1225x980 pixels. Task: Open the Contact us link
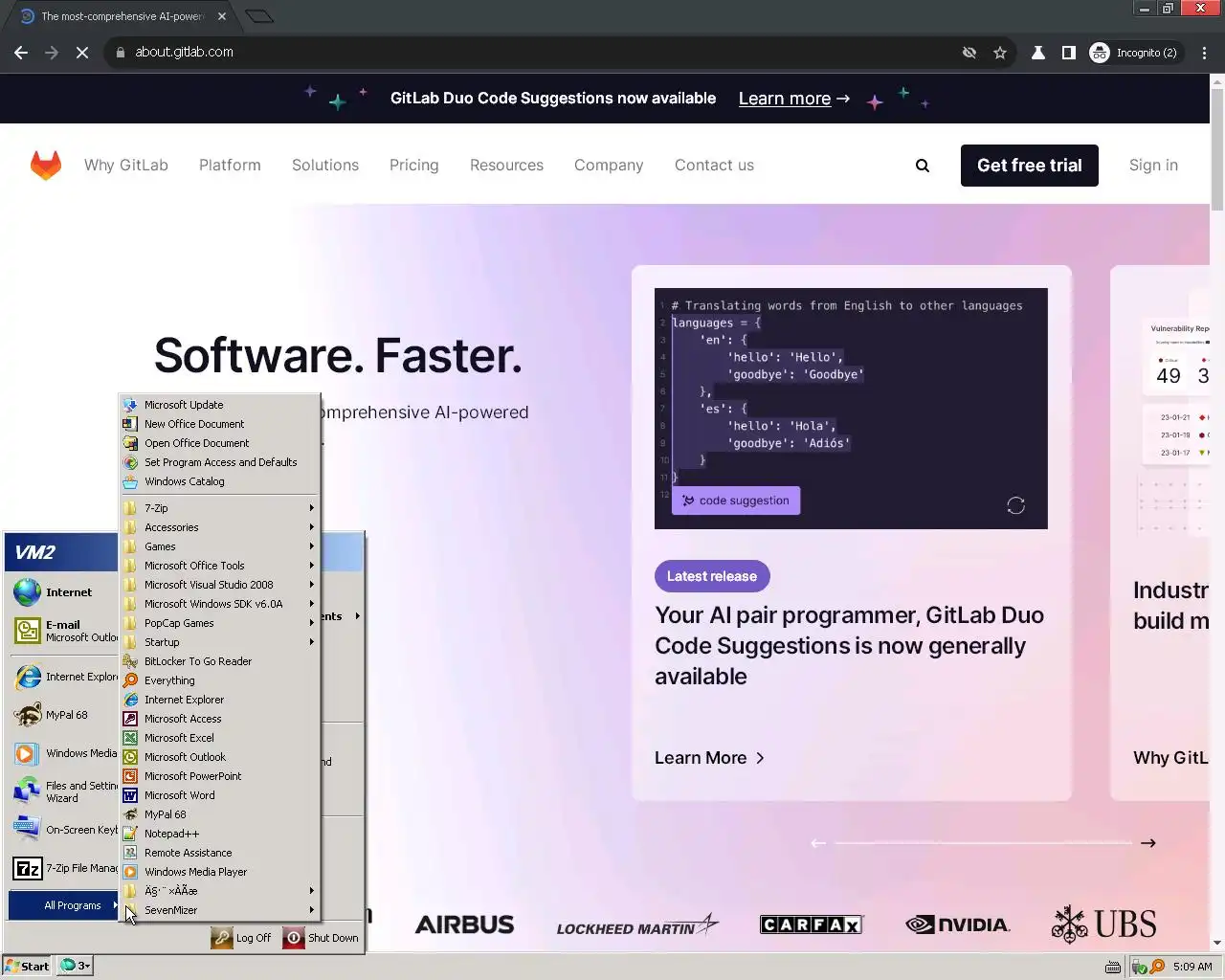click(x=714, y=166)
